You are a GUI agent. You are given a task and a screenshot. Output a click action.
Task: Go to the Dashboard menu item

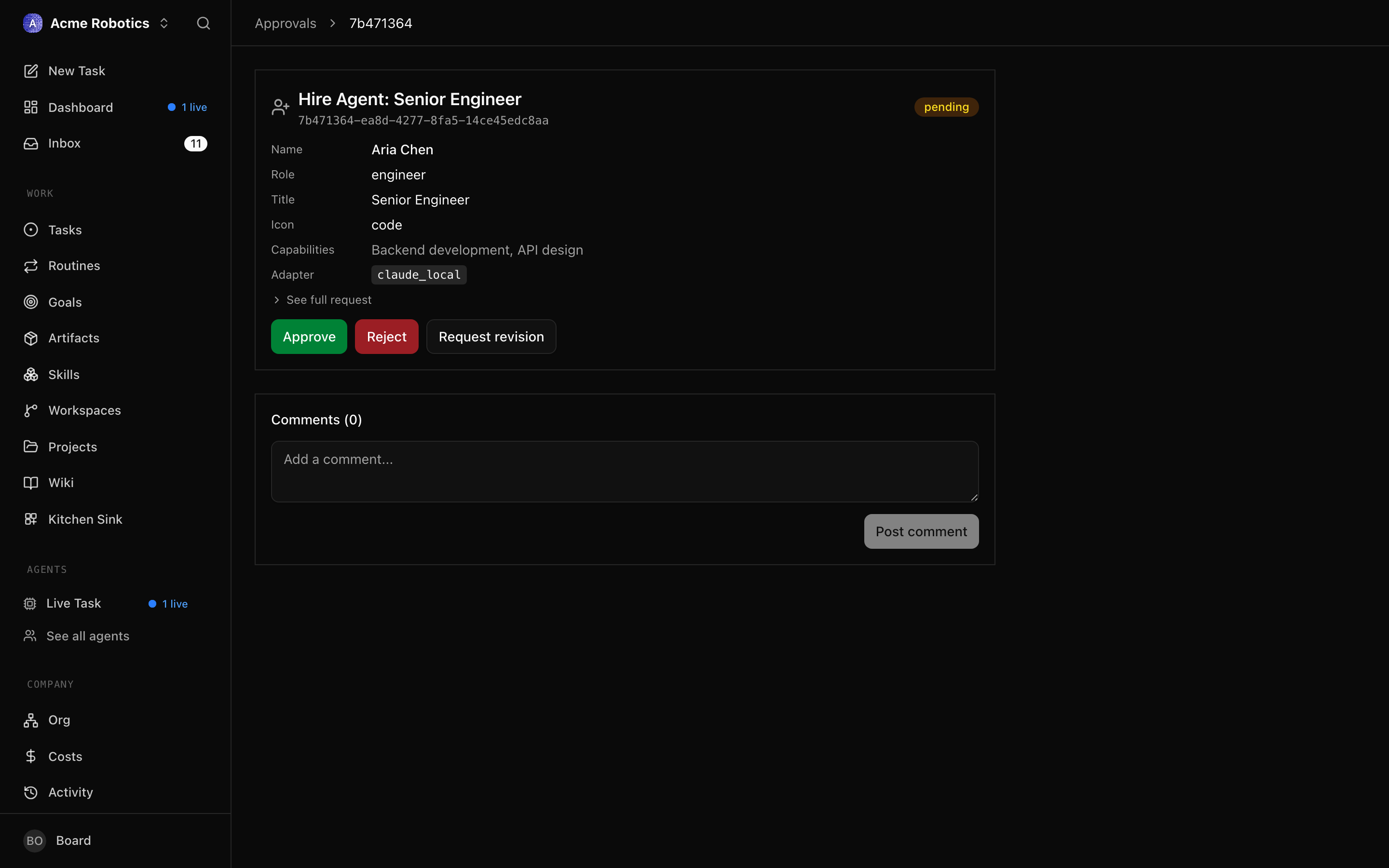pos(115,108)
